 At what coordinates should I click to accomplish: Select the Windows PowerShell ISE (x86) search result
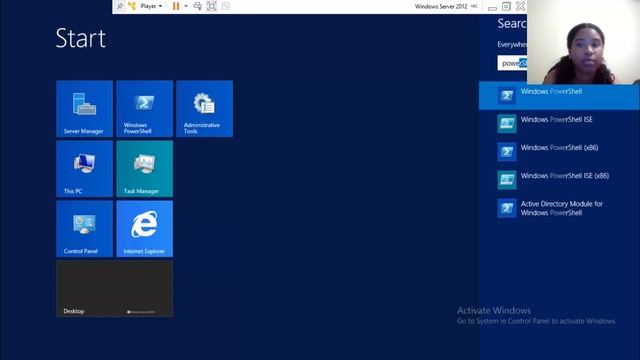(559, 180)
